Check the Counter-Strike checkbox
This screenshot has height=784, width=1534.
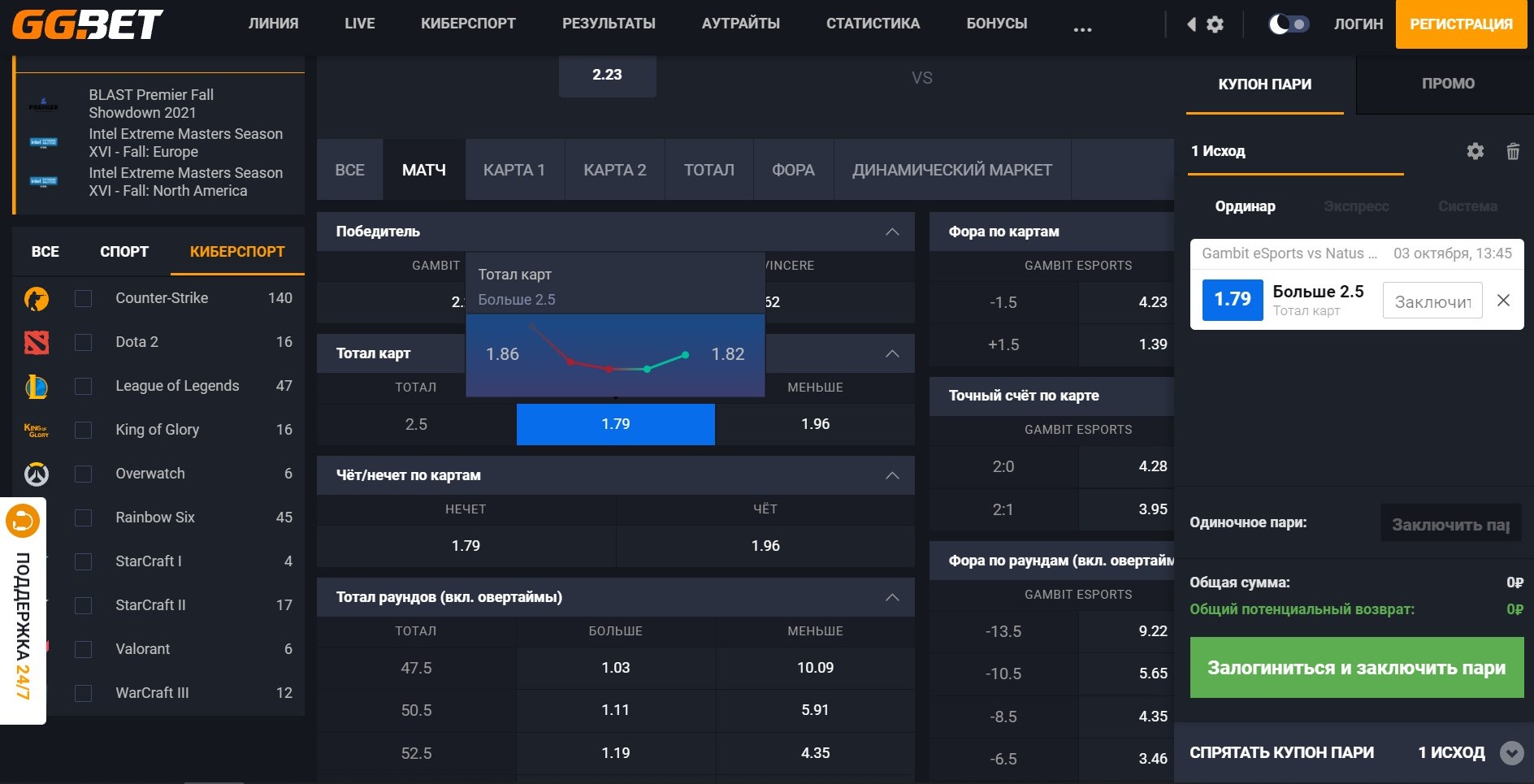pos(83,299)
